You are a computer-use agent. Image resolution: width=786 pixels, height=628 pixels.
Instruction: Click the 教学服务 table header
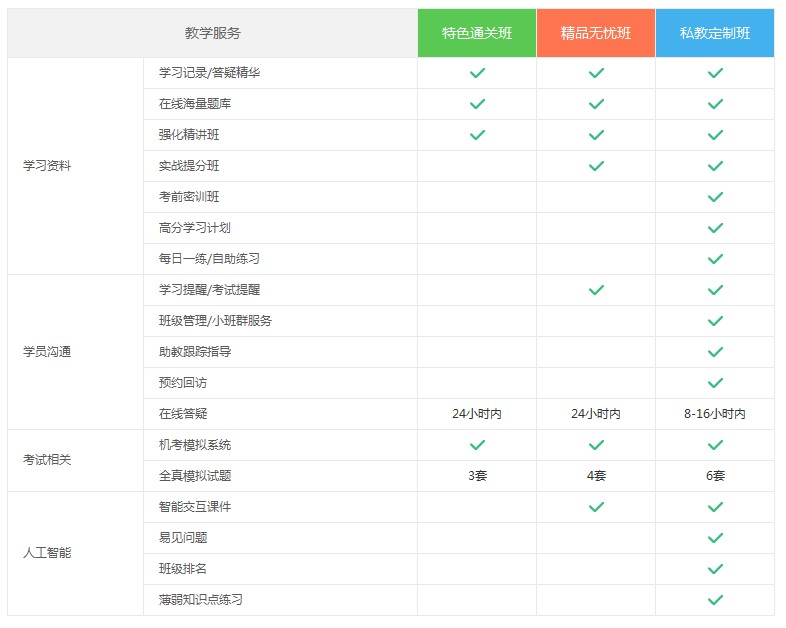[212, 33]
